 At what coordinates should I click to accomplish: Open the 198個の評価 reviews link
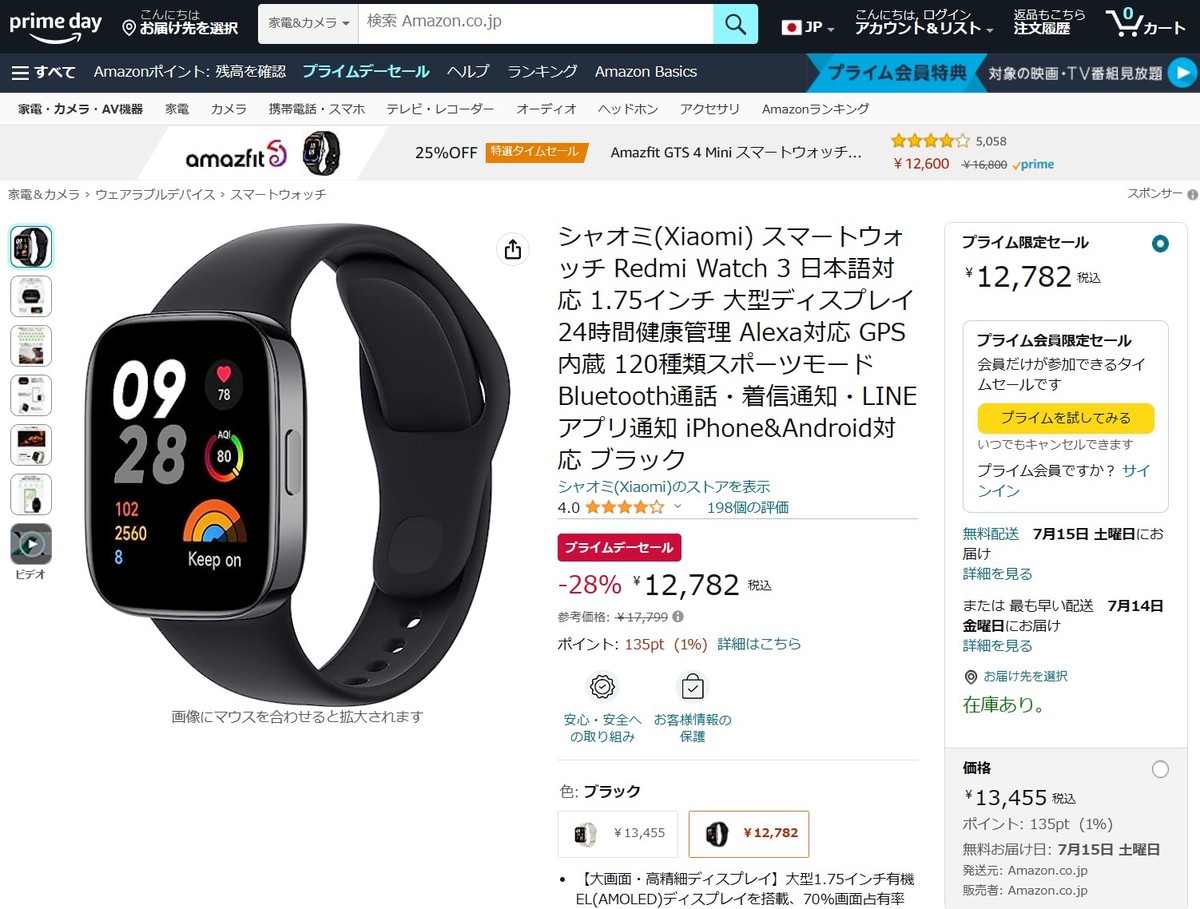(747, 507)
